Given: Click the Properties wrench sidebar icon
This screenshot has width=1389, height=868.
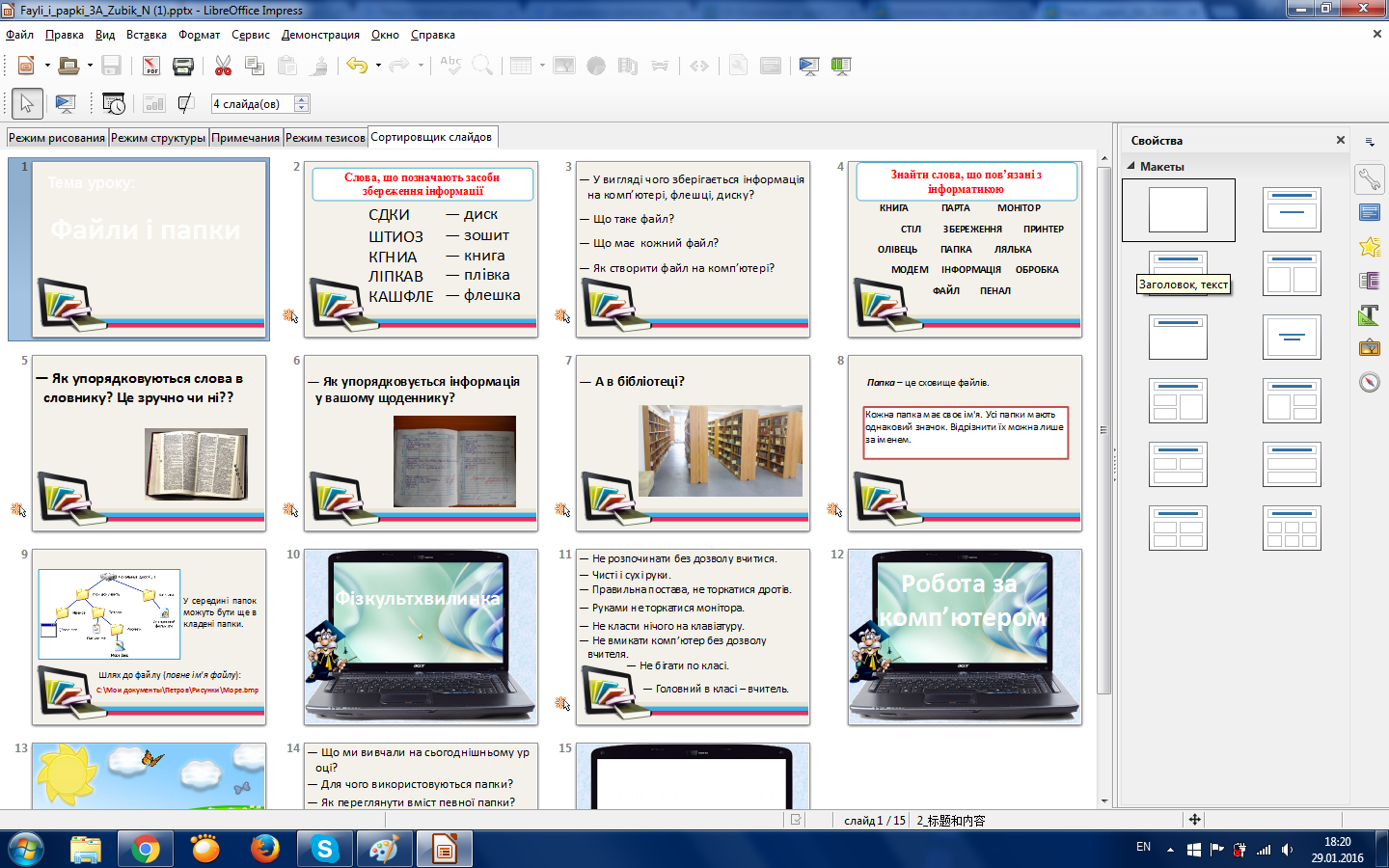Looking at the screenshot, I should tap(1370, 178).
